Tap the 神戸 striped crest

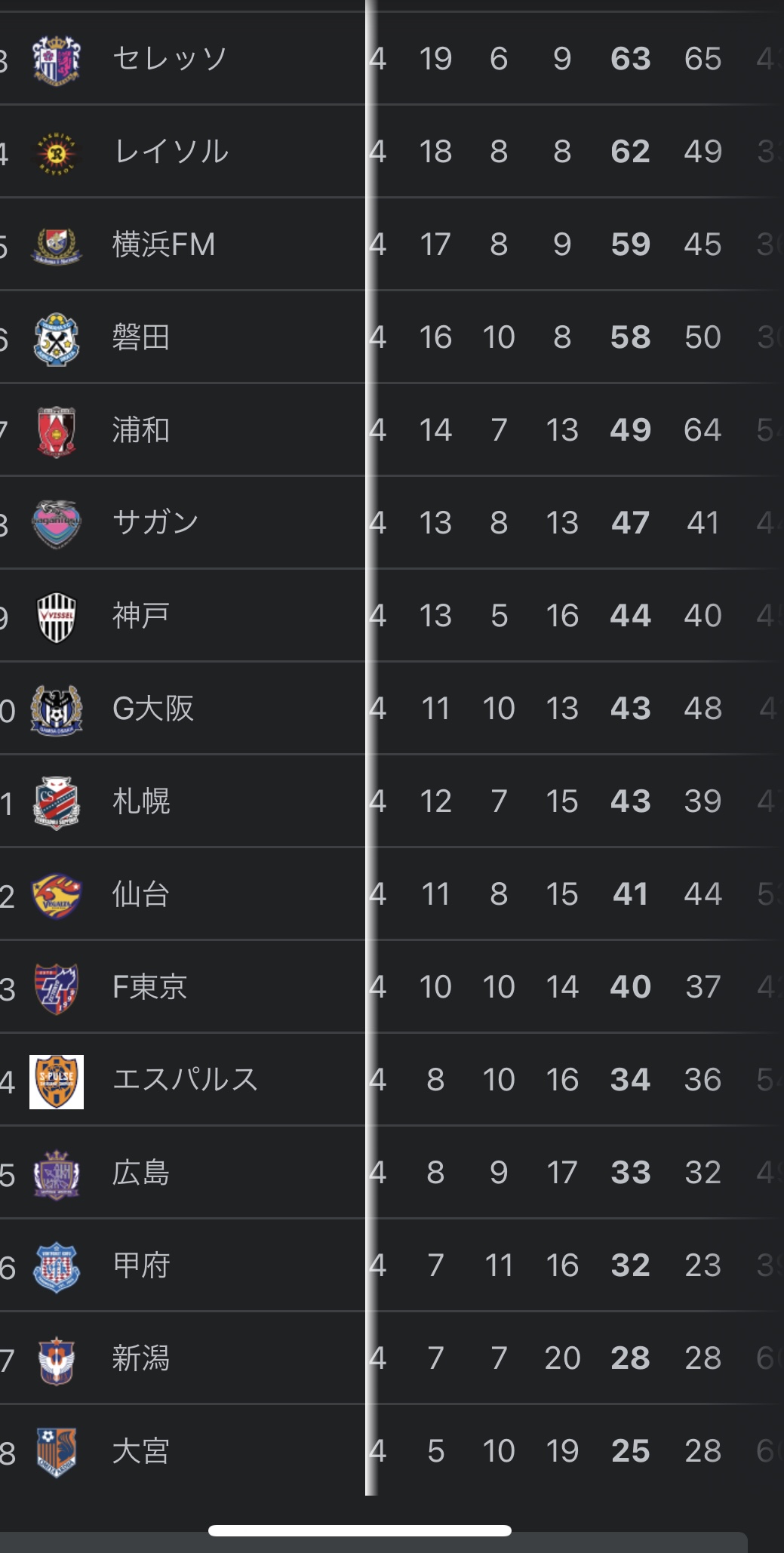click(57, 616)
